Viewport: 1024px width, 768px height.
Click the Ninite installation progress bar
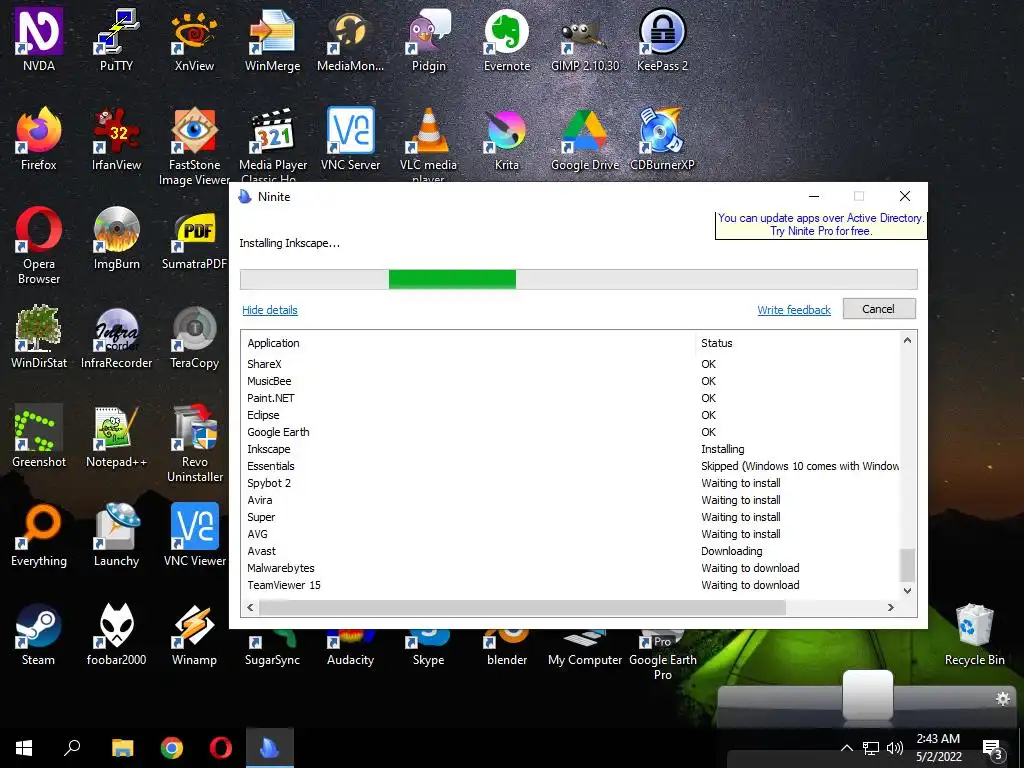tap(579, 279)
